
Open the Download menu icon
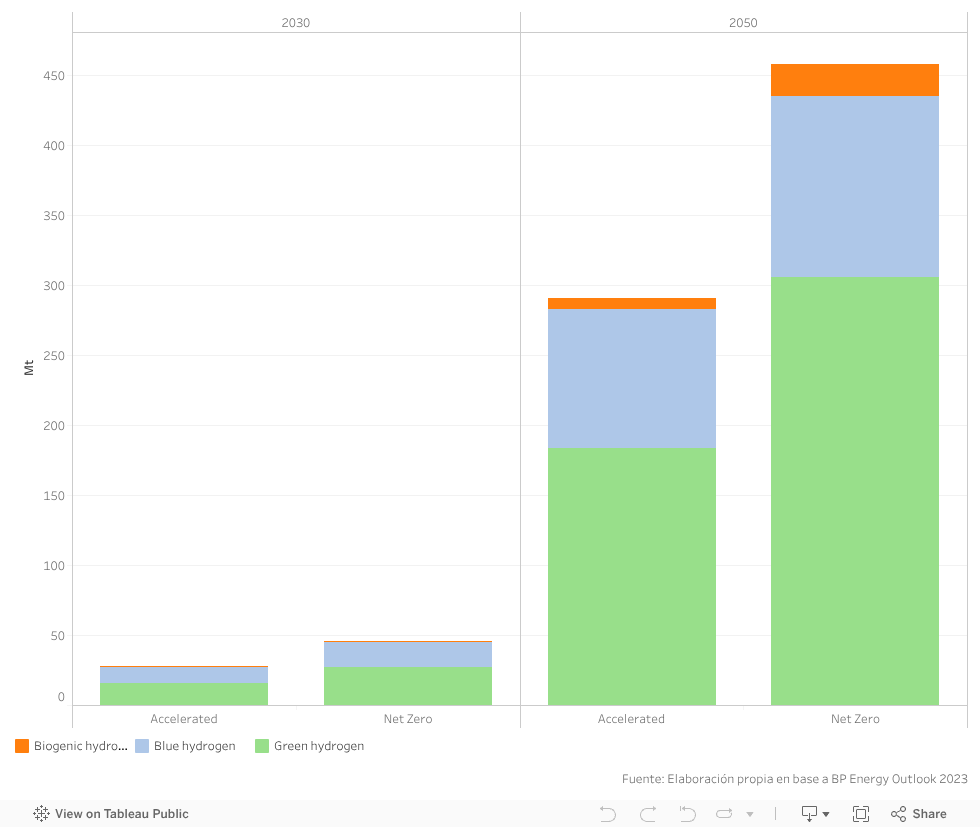(809, 813)
